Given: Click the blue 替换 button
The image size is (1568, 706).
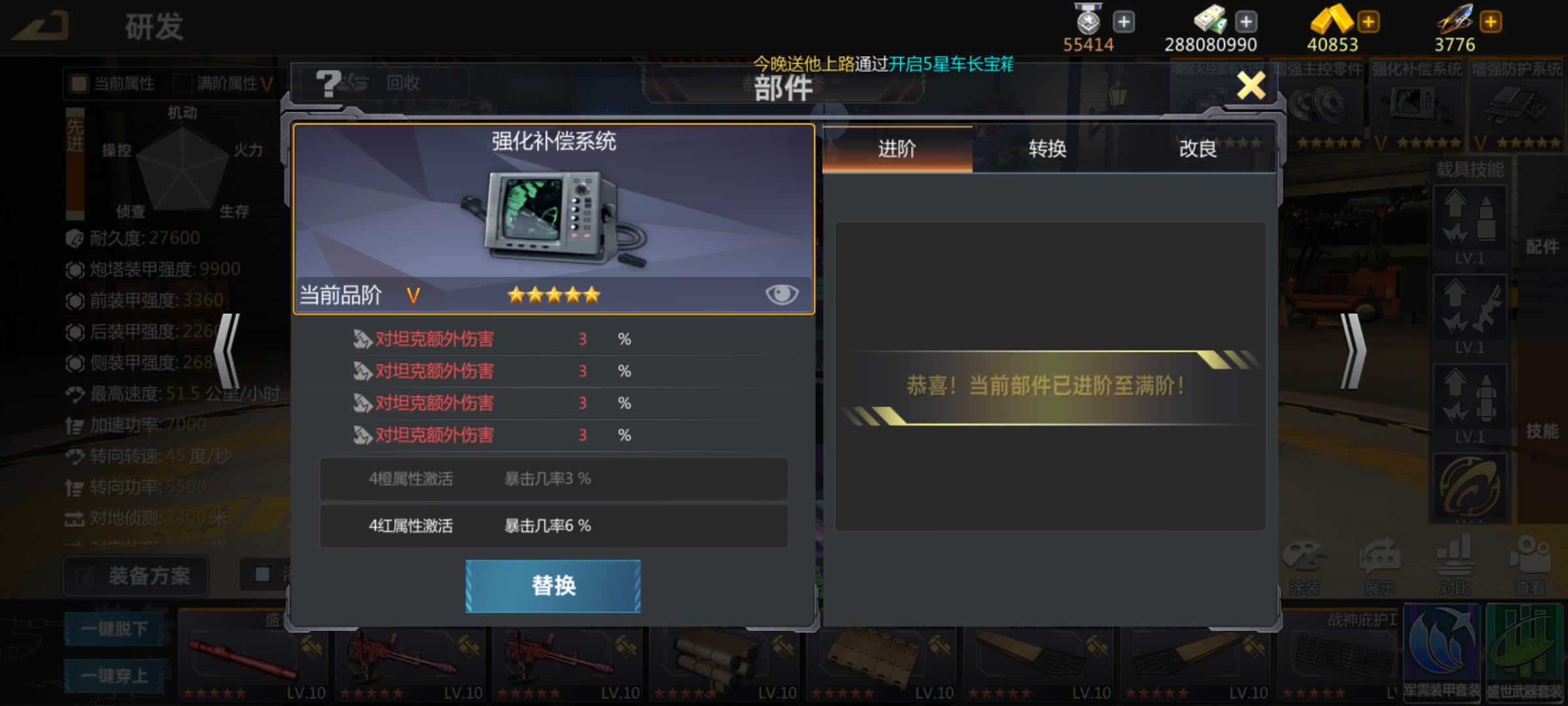Looking at the screenshot, I should [x=553, y=586].
